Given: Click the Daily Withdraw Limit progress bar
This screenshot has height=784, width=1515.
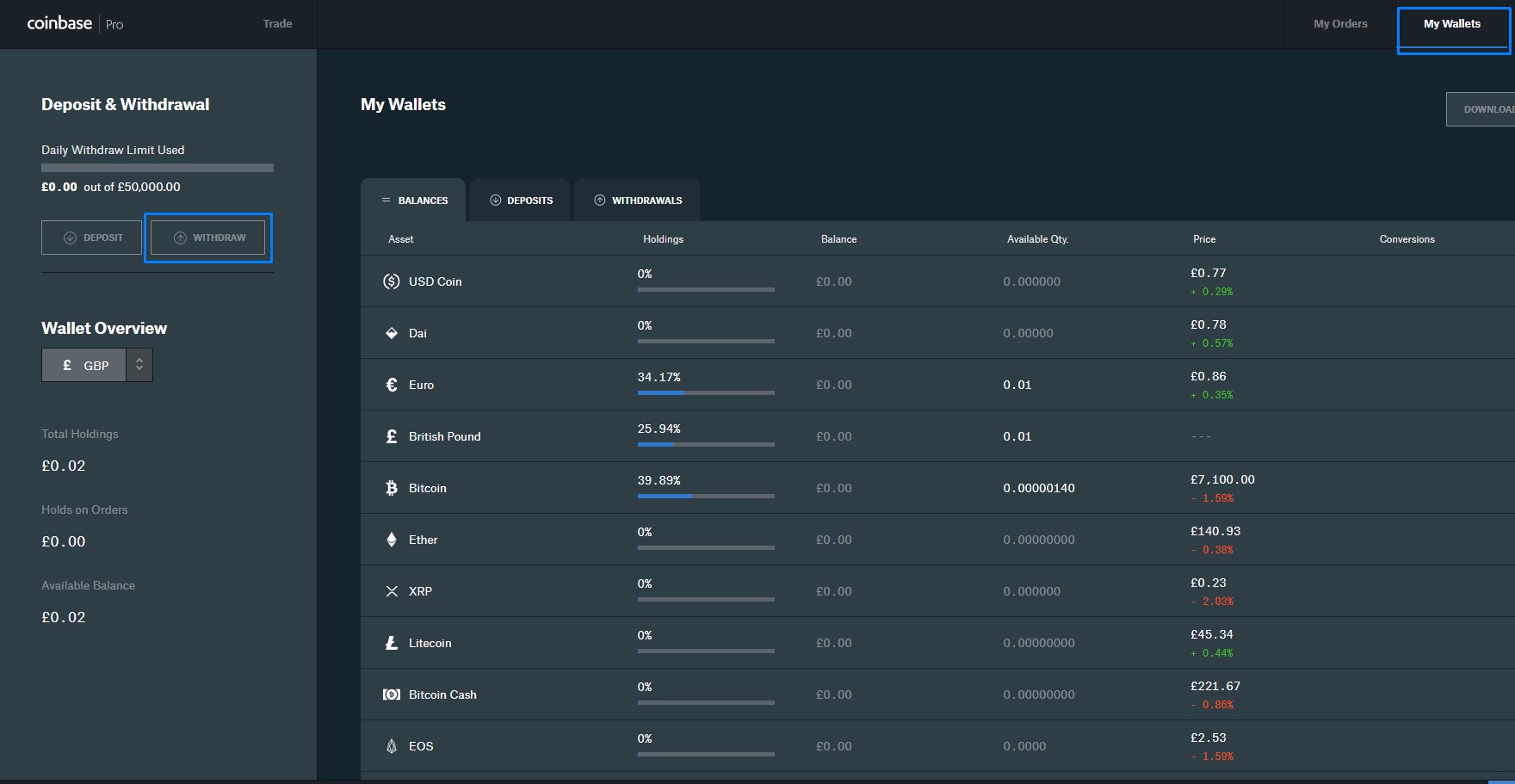Looking at the screenshot, I should tap(158, 168).
